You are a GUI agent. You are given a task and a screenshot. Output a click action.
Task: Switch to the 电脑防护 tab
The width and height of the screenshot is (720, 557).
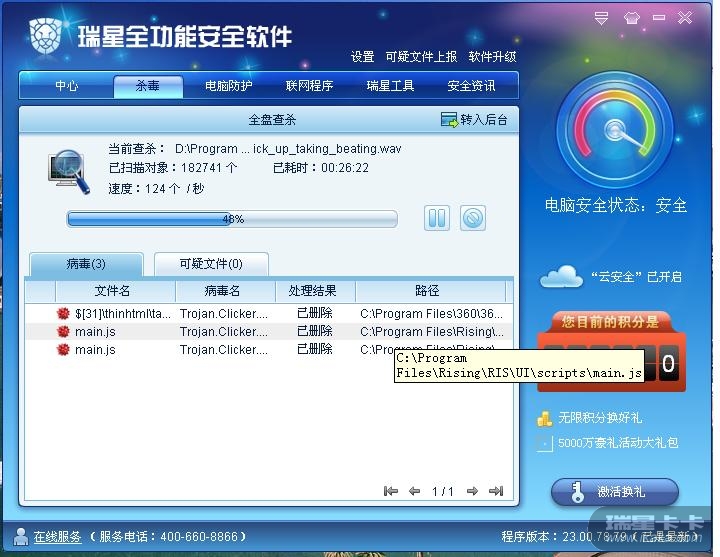[x=228, y=86]
